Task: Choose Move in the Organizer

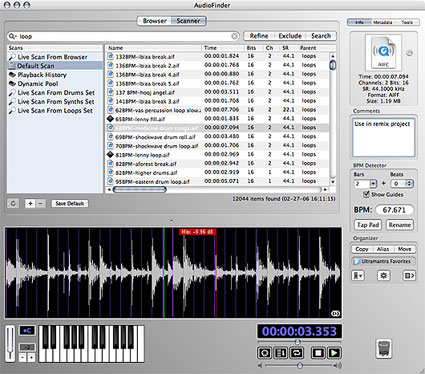Action: 404,249
